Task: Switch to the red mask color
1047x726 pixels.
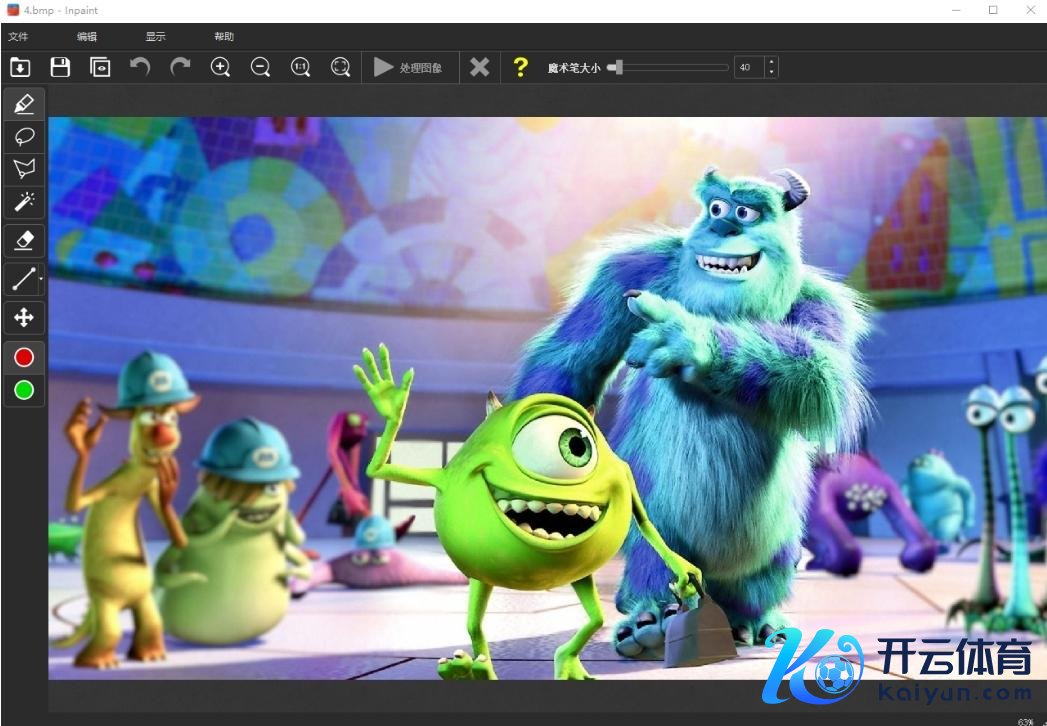Action: (x=24, y=357)
